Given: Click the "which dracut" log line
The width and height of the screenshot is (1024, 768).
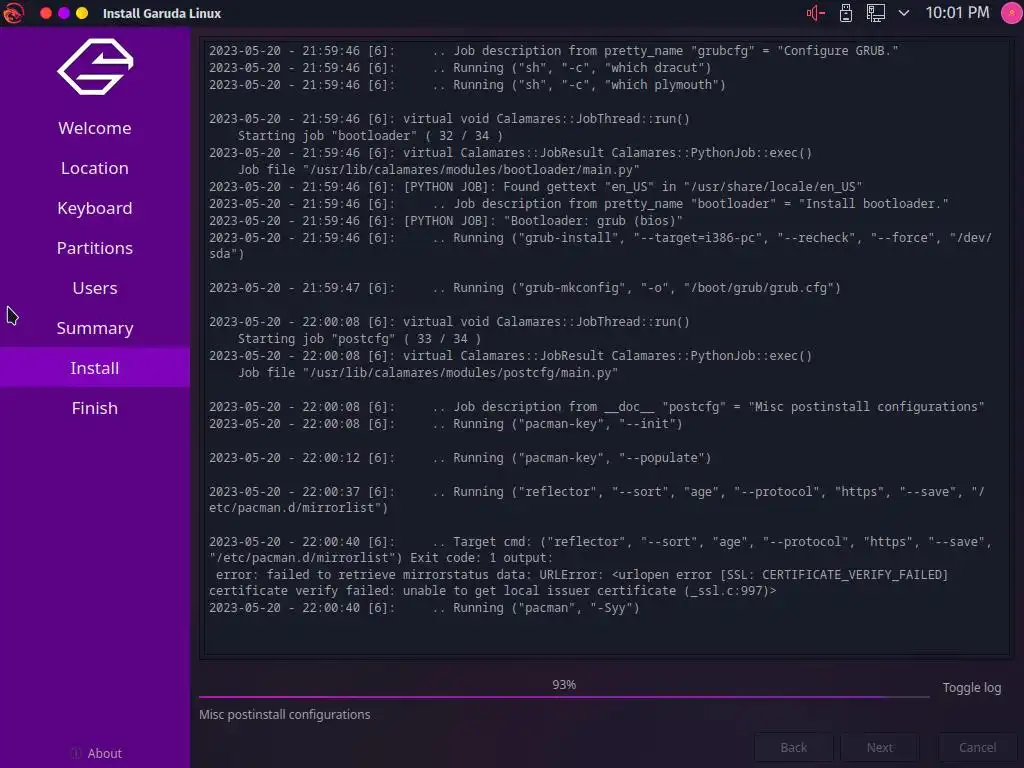Looking at the screenshot, I should 460,68.
